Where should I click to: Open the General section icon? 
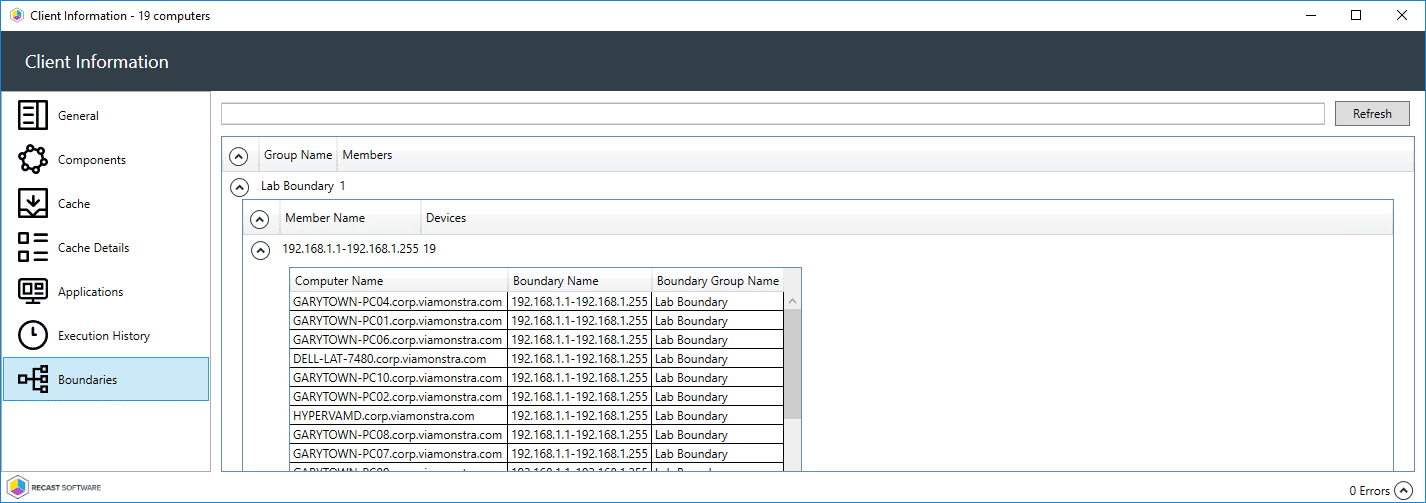(33, 115)
